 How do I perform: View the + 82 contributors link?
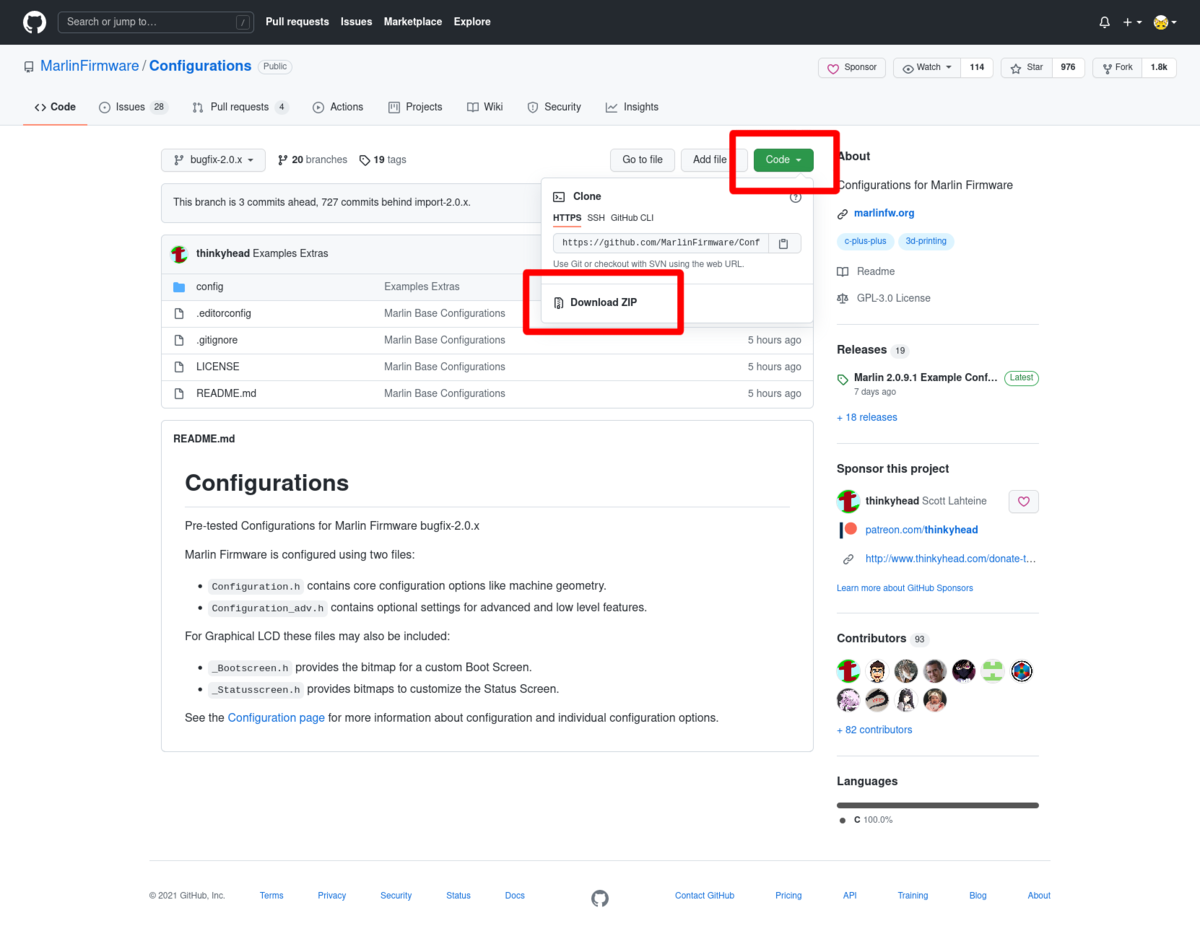[x=875, y=730]
